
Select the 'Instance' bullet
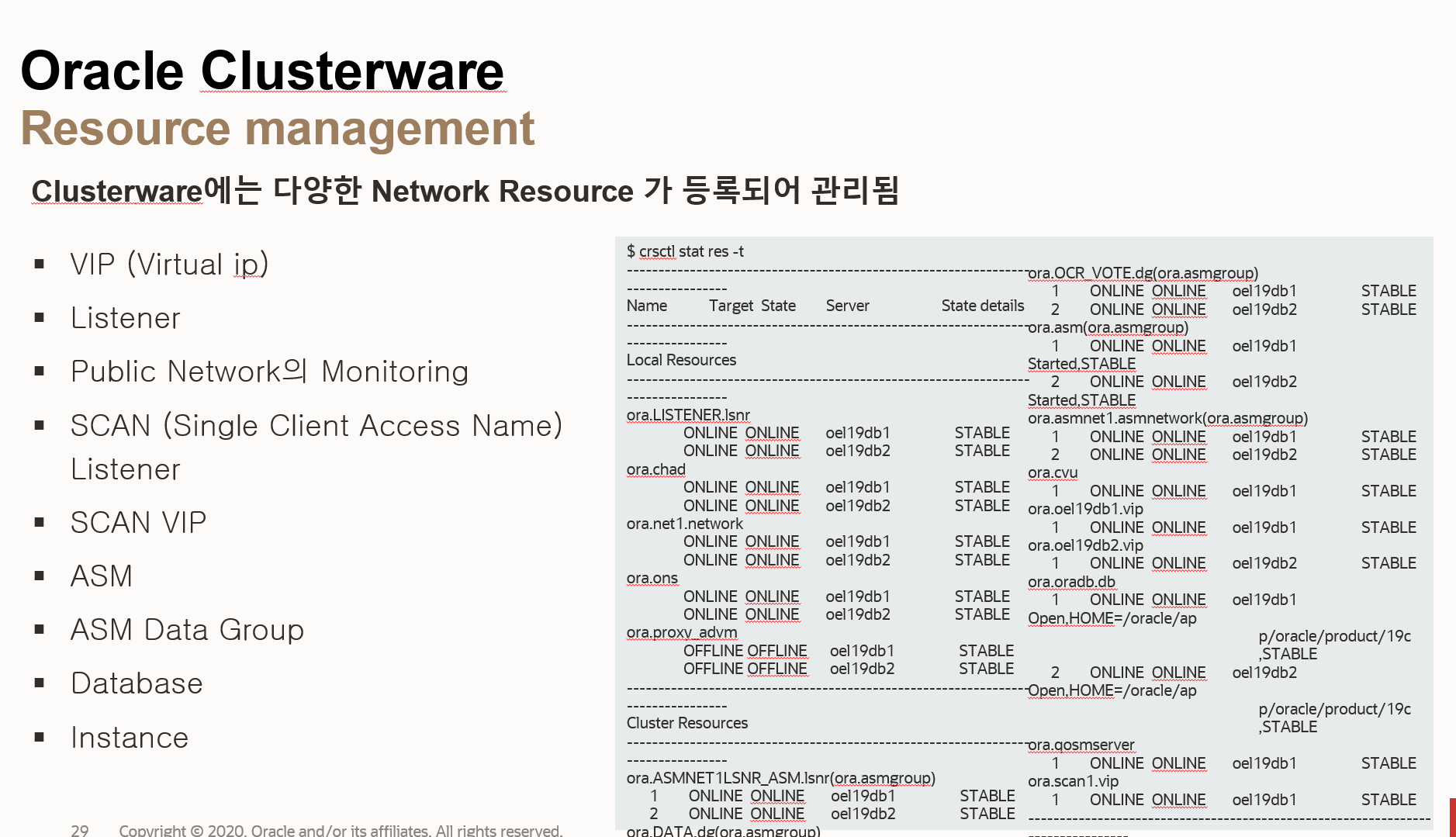(130, 738)
